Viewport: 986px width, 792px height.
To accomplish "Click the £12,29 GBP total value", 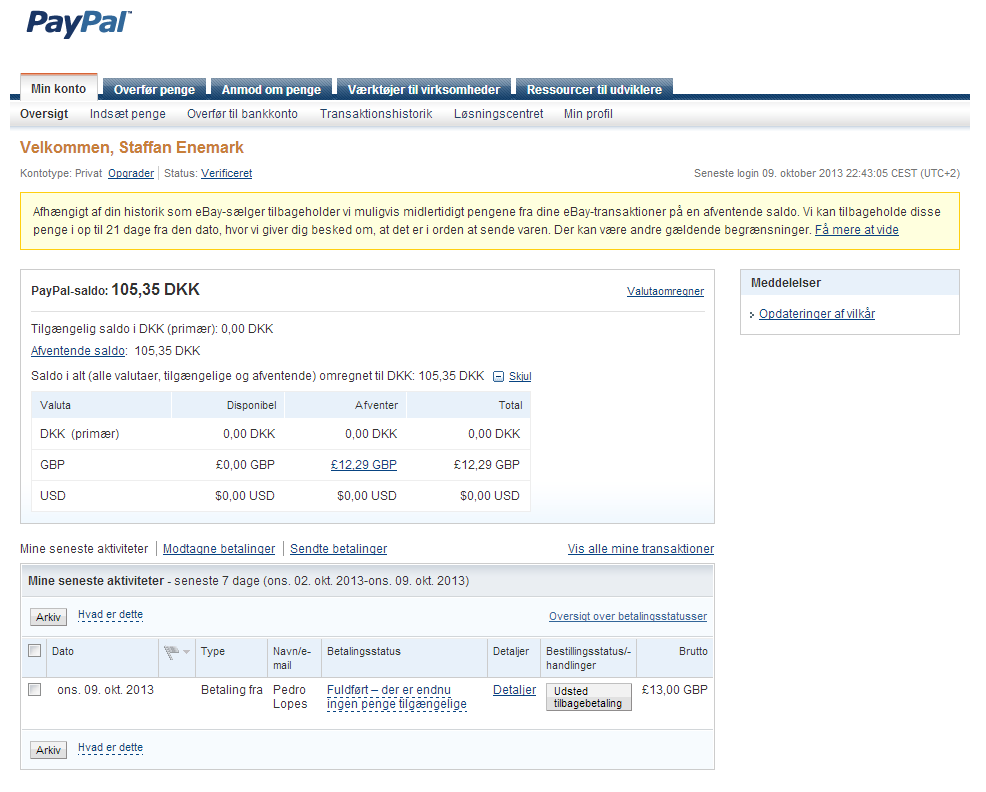I will coord(487,465).
